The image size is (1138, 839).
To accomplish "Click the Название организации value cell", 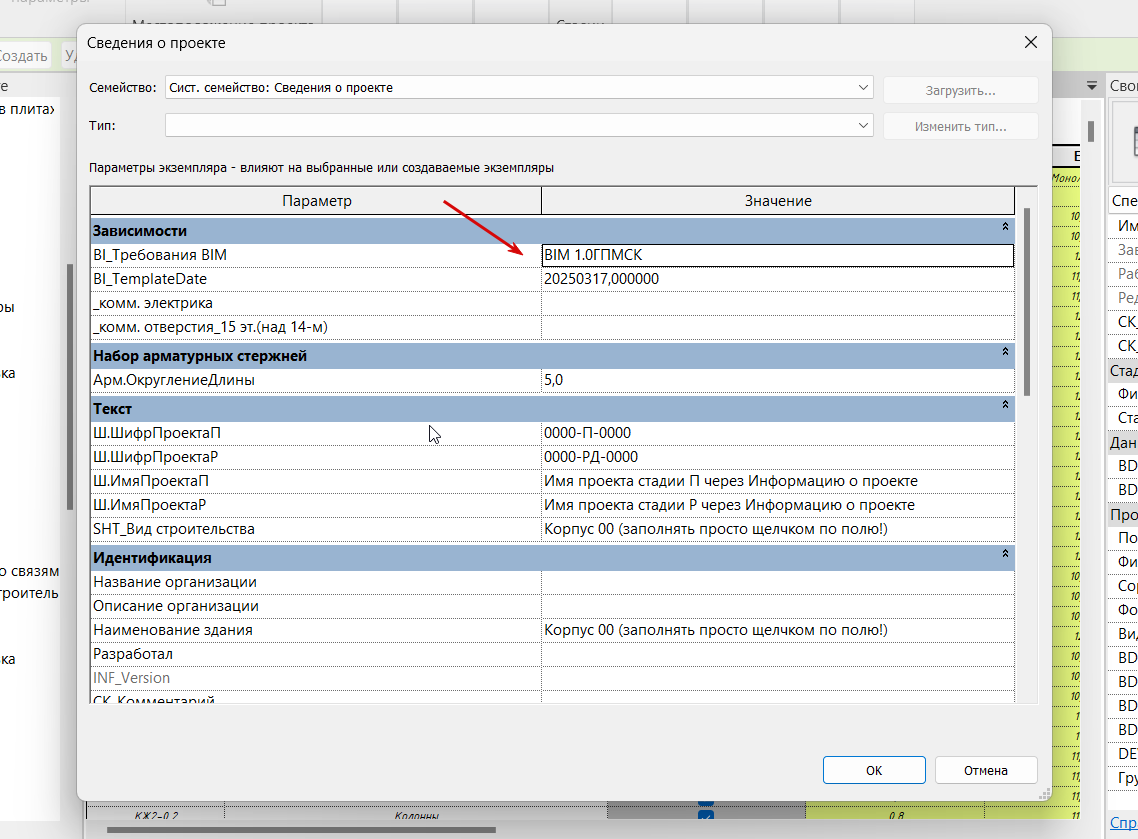I will click(777, 582).
